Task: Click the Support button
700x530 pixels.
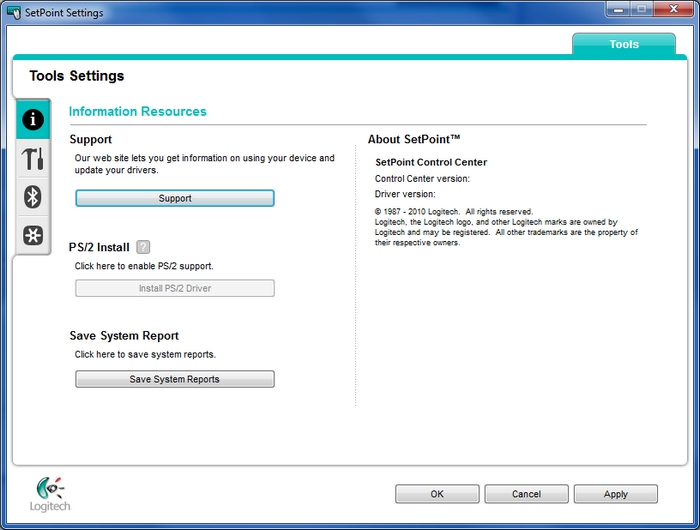Action: tap(175, 198)
